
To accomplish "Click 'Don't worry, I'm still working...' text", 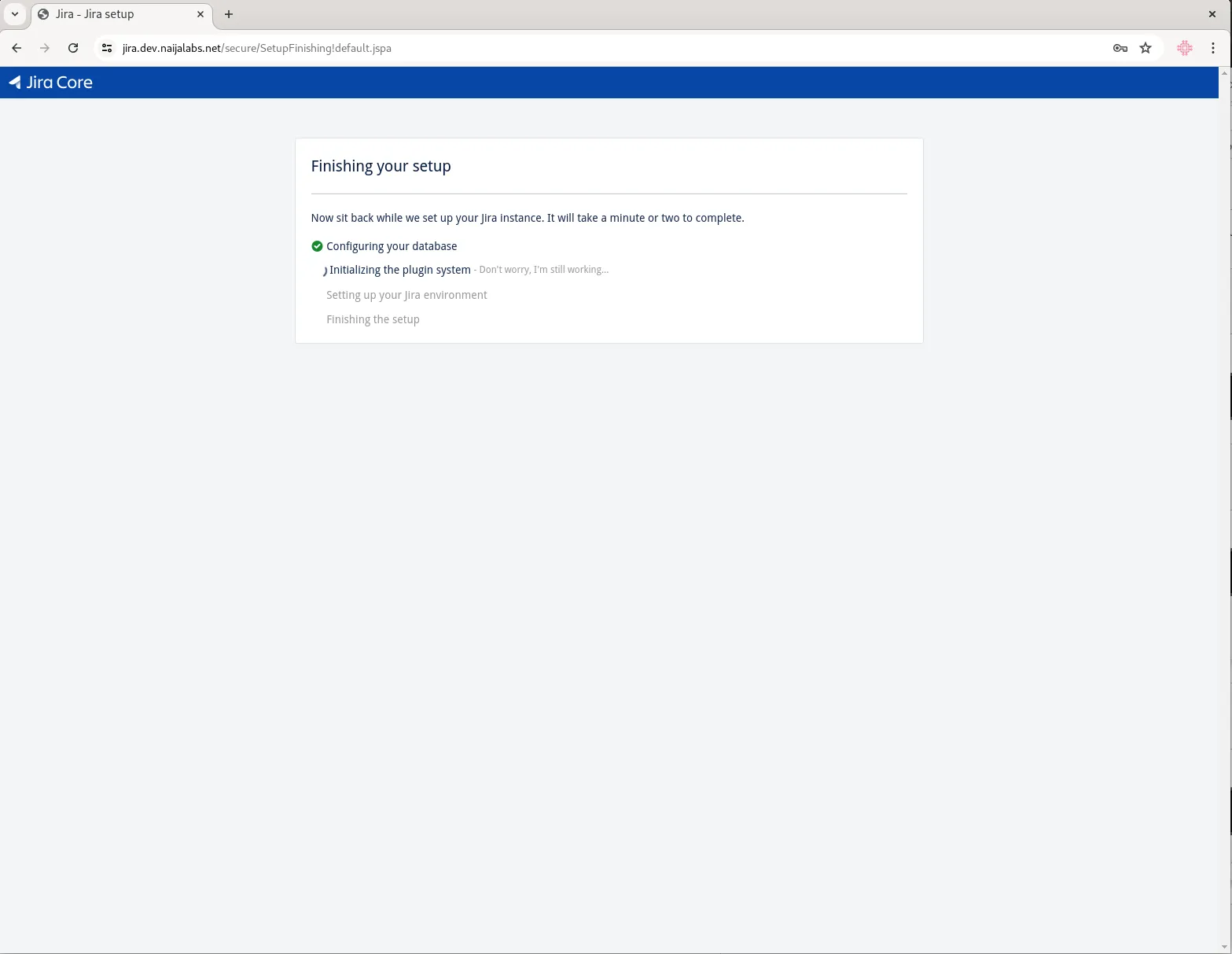I will (544, 270).
